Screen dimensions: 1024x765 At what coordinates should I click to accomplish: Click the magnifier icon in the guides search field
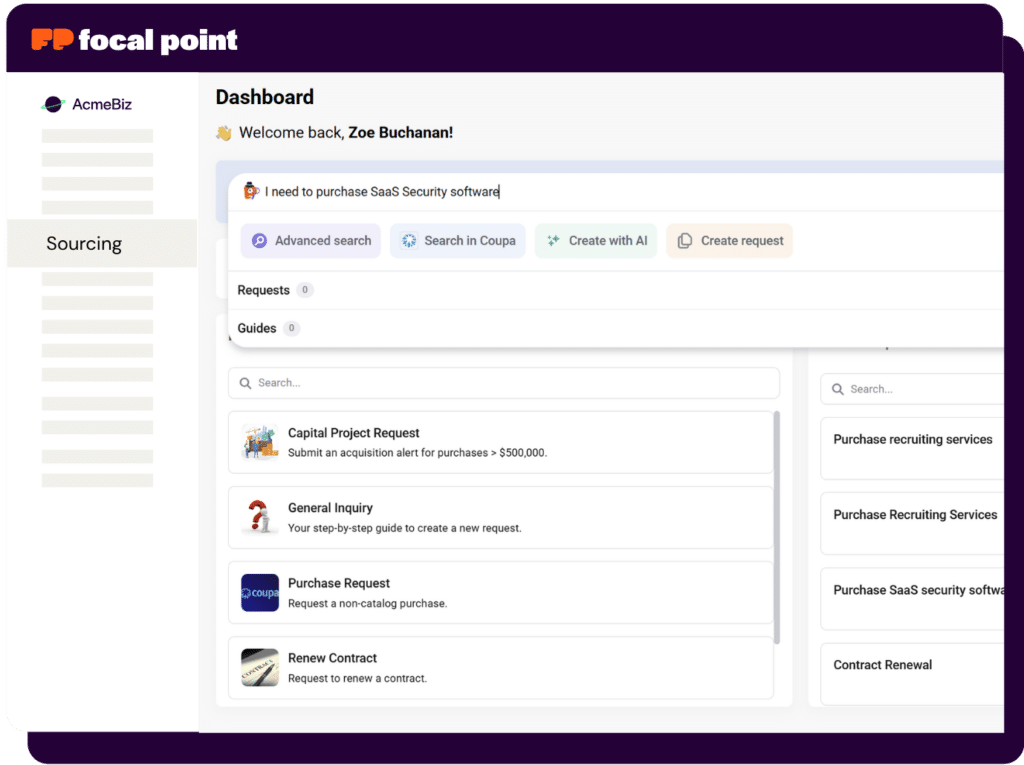pyautogui.click(x=245, y=383)
